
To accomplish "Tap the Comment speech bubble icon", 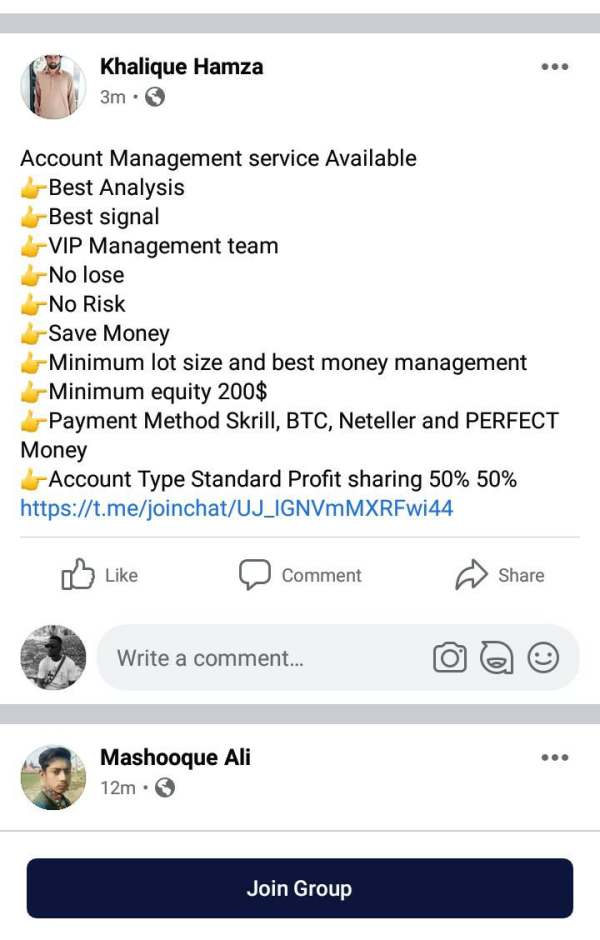I will click(255, 575).
